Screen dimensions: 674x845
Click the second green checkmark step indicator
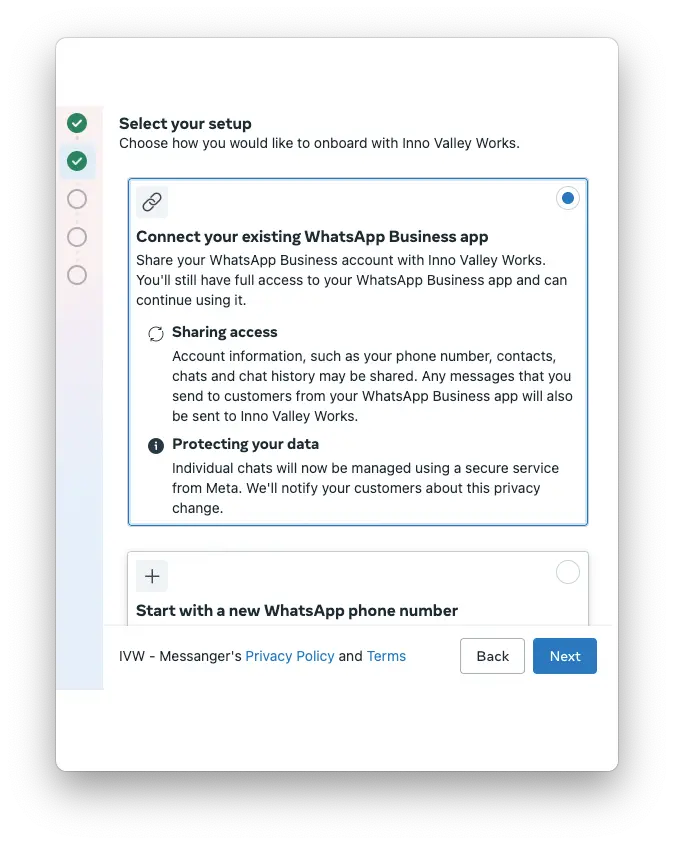77,161
